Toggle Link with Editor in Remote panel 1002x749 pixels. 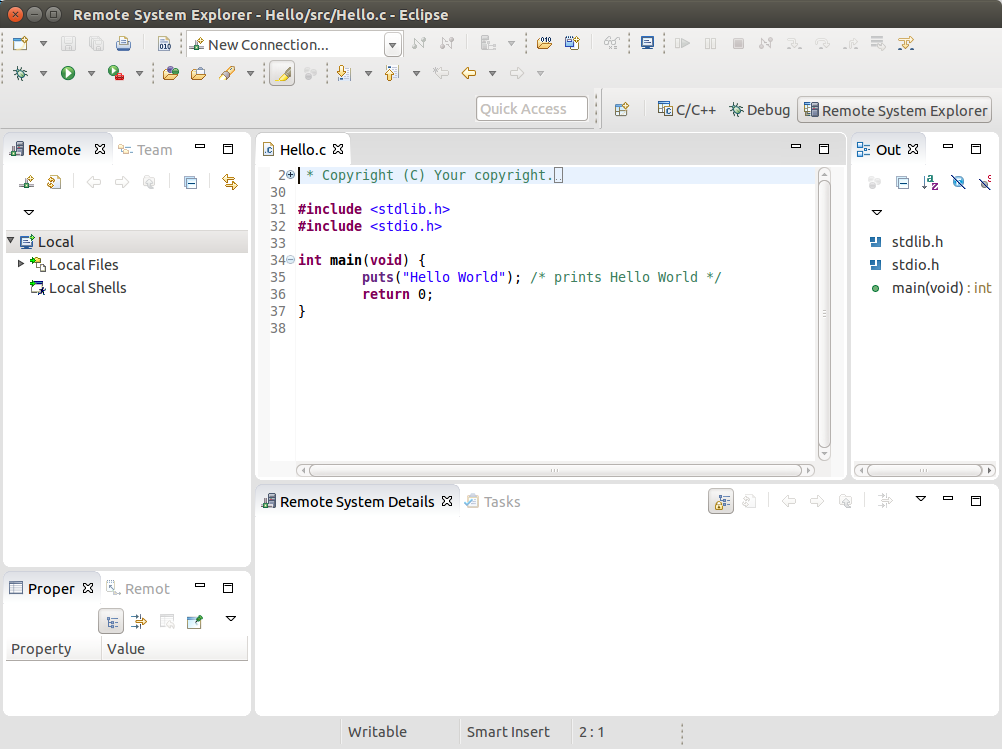[230, 182]
